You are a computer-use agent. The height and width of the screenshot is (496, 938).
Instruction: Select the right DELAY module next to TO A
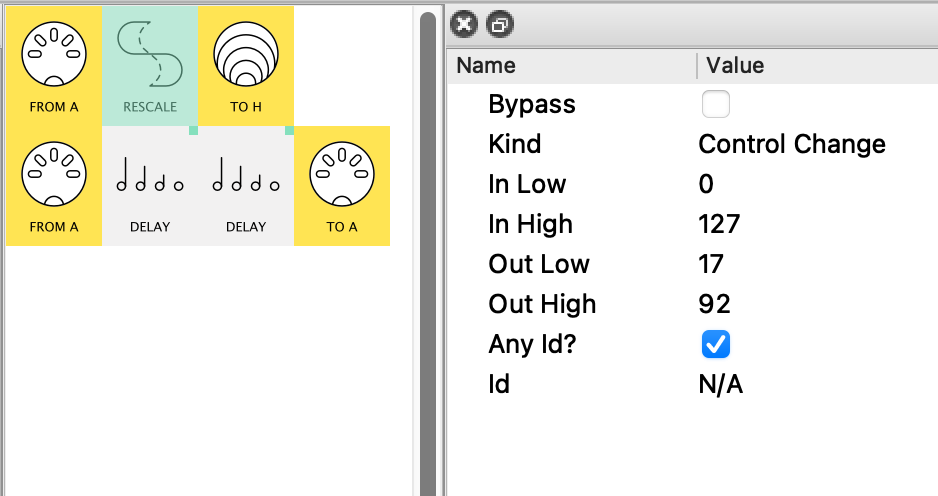click(246, 186)
